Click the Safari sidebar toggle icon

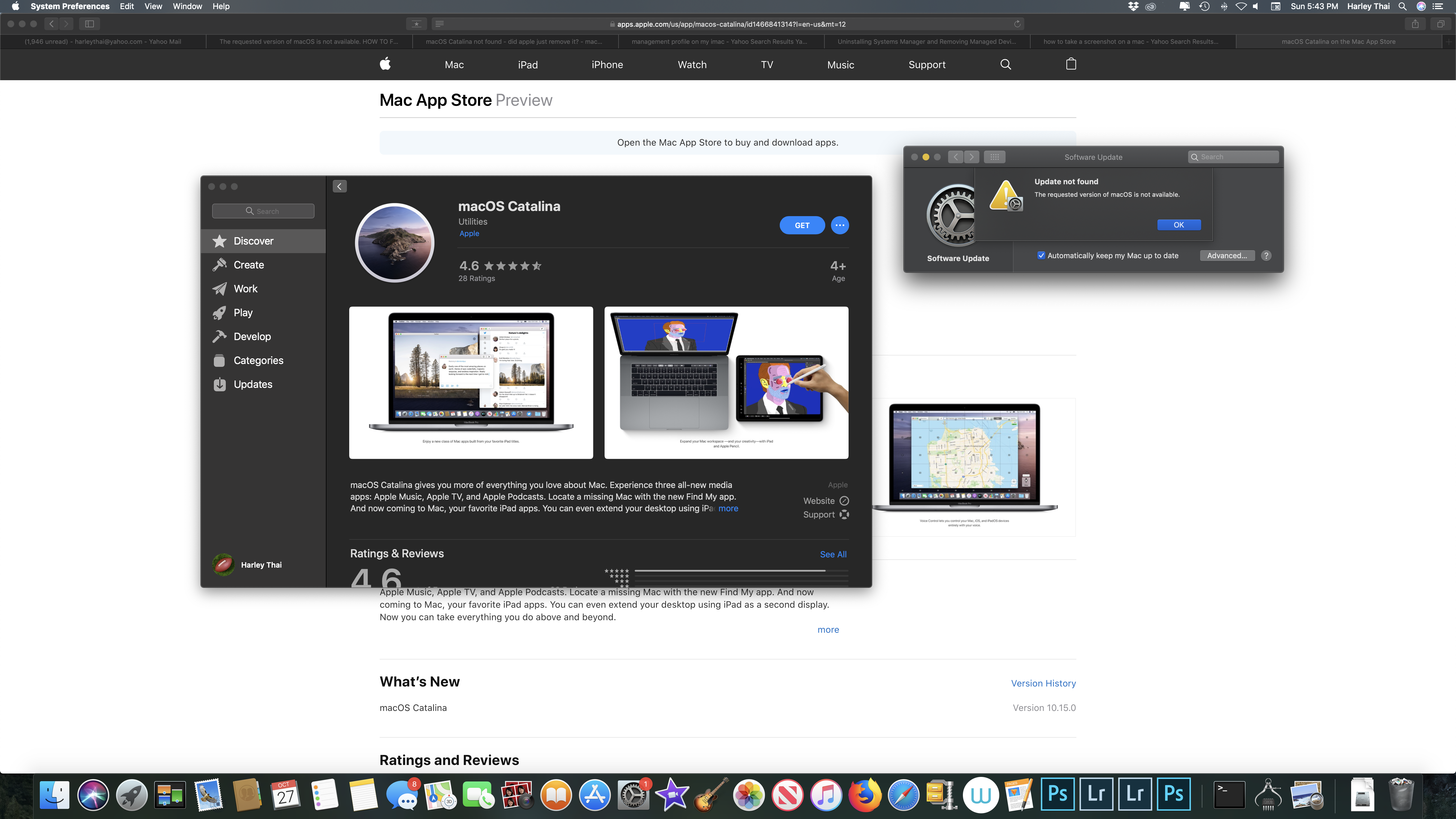[x=89, y=24]
